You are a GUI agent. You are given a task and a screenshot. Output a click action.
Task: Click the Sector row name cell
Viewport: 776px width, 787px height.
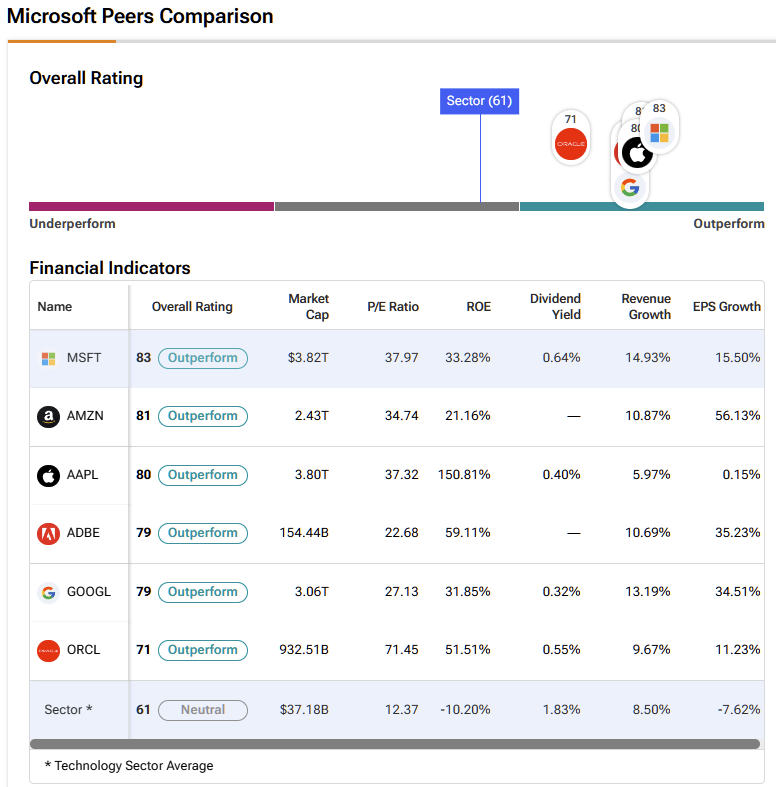[x=68, y=709]
